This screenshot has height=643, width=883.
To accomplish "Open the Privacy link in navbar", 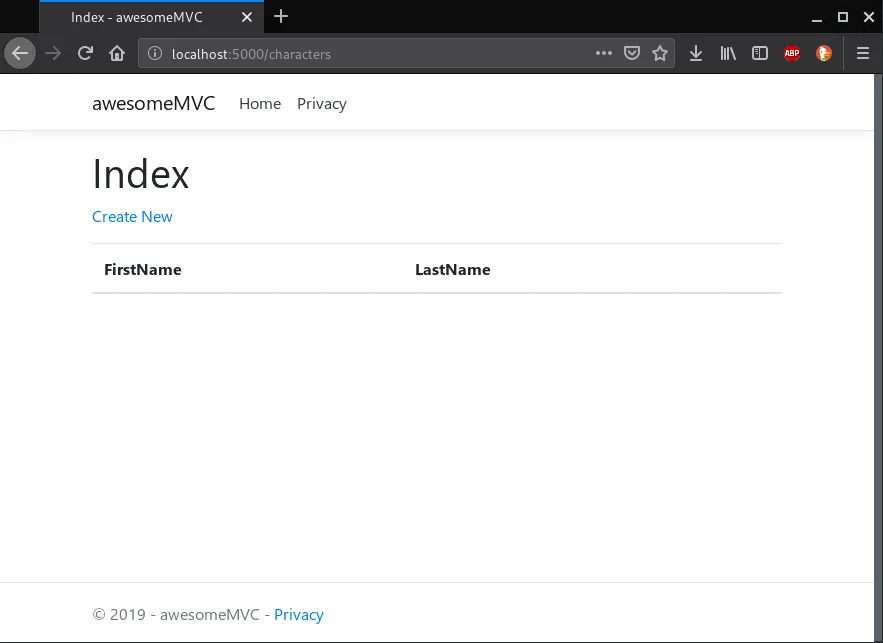I will [322, 104].
